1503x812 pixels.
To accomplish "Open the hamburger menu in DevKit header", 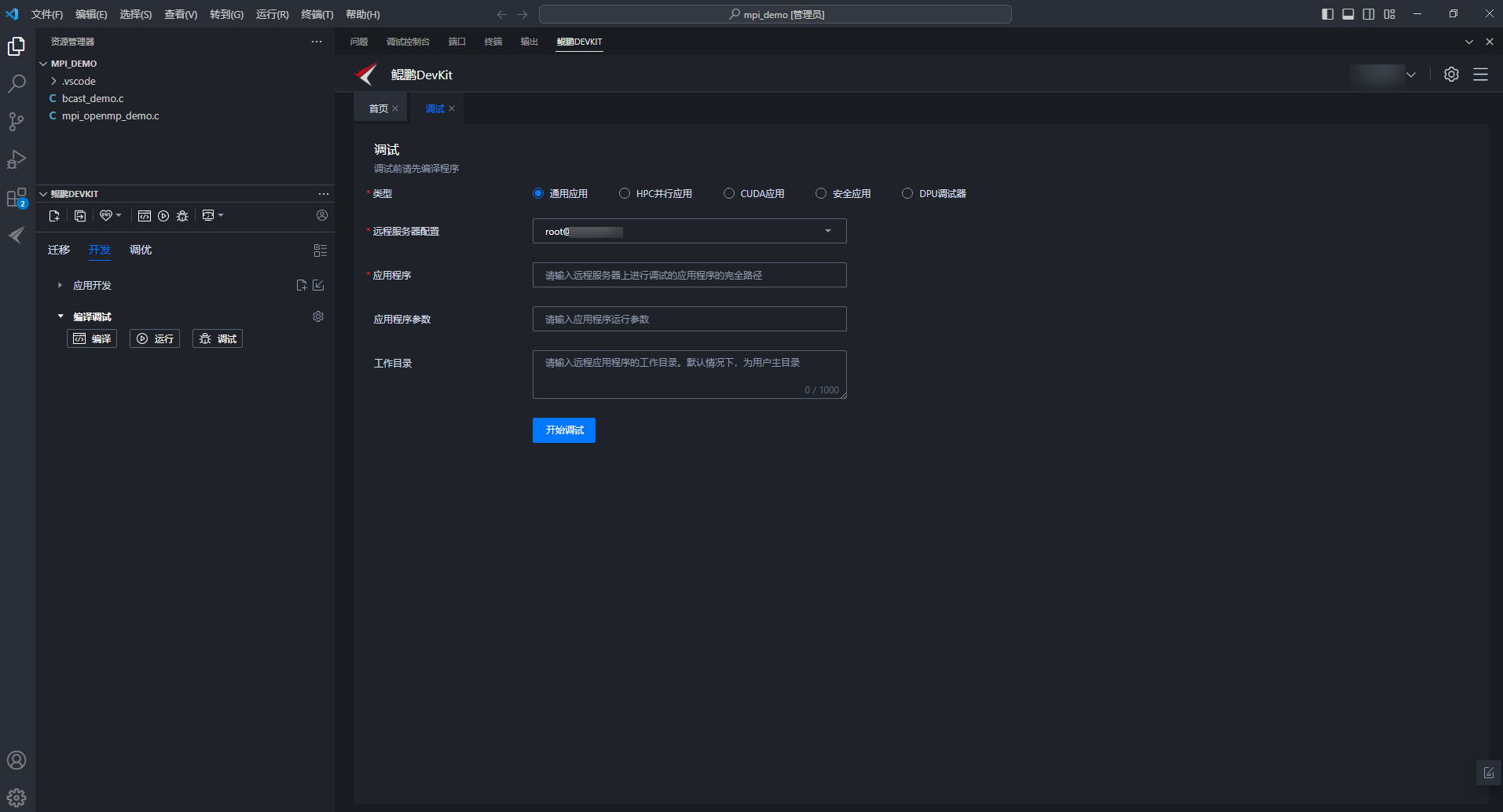I will click(1481, 74).
